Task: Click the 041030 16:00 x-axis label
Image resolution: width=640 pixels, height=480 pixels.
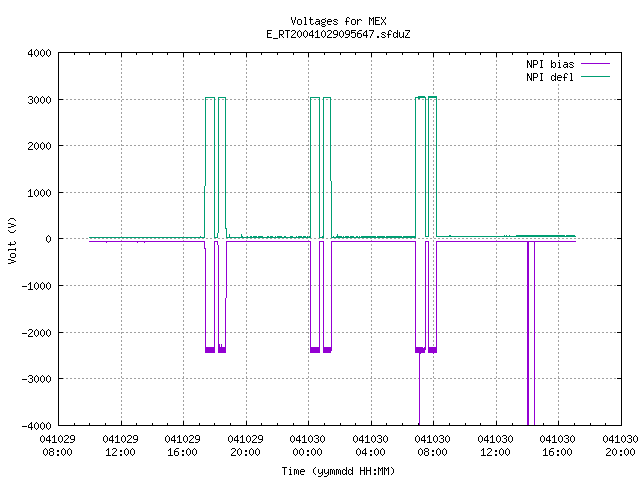Action: [557, 446]
